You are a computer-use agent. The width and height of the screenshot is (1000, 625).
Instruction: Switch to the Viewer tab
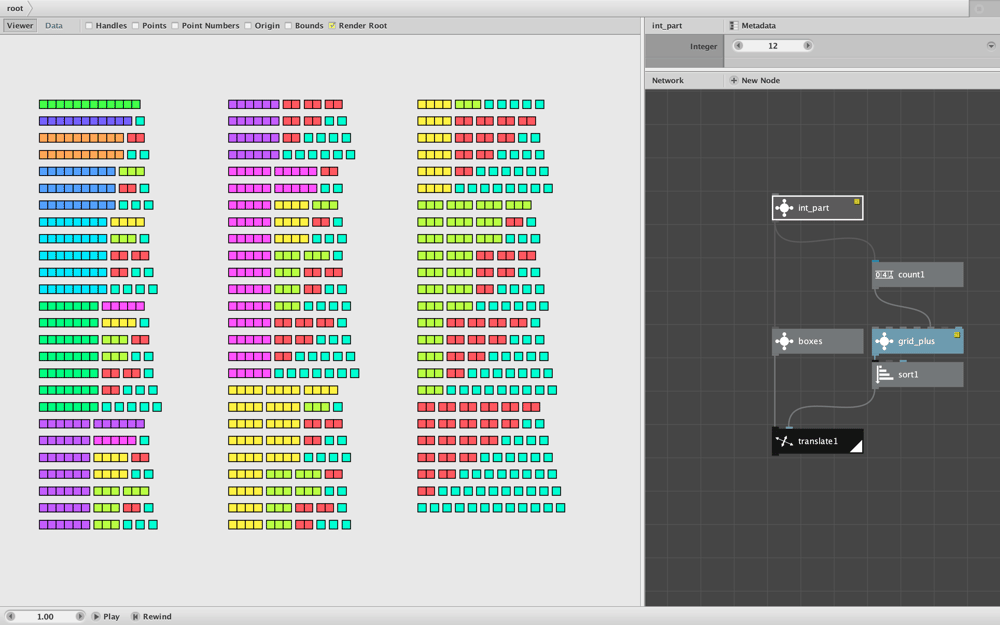(x=20, y=26)
